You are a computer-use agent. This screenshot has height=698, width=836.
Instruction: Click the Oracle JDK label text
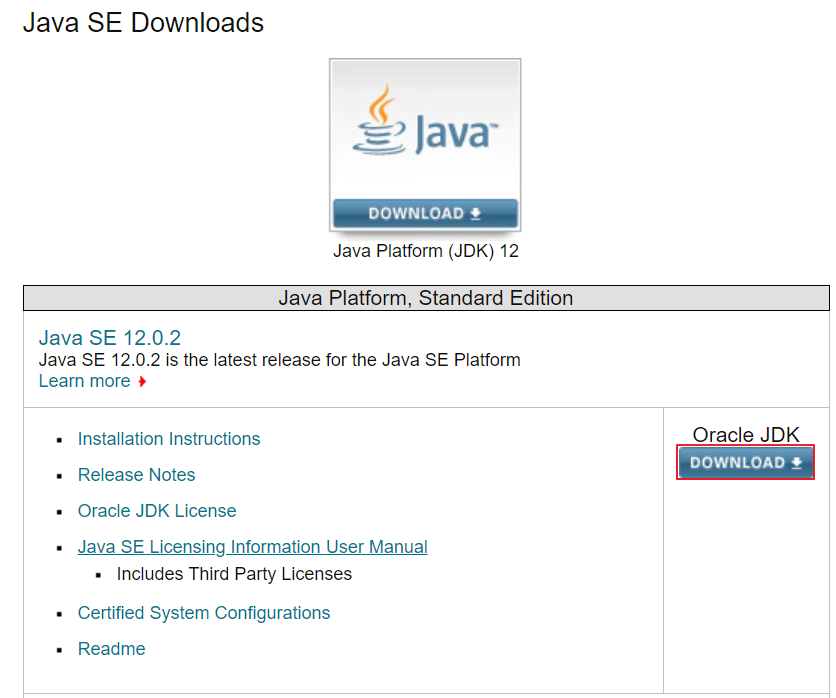(746, 435)
